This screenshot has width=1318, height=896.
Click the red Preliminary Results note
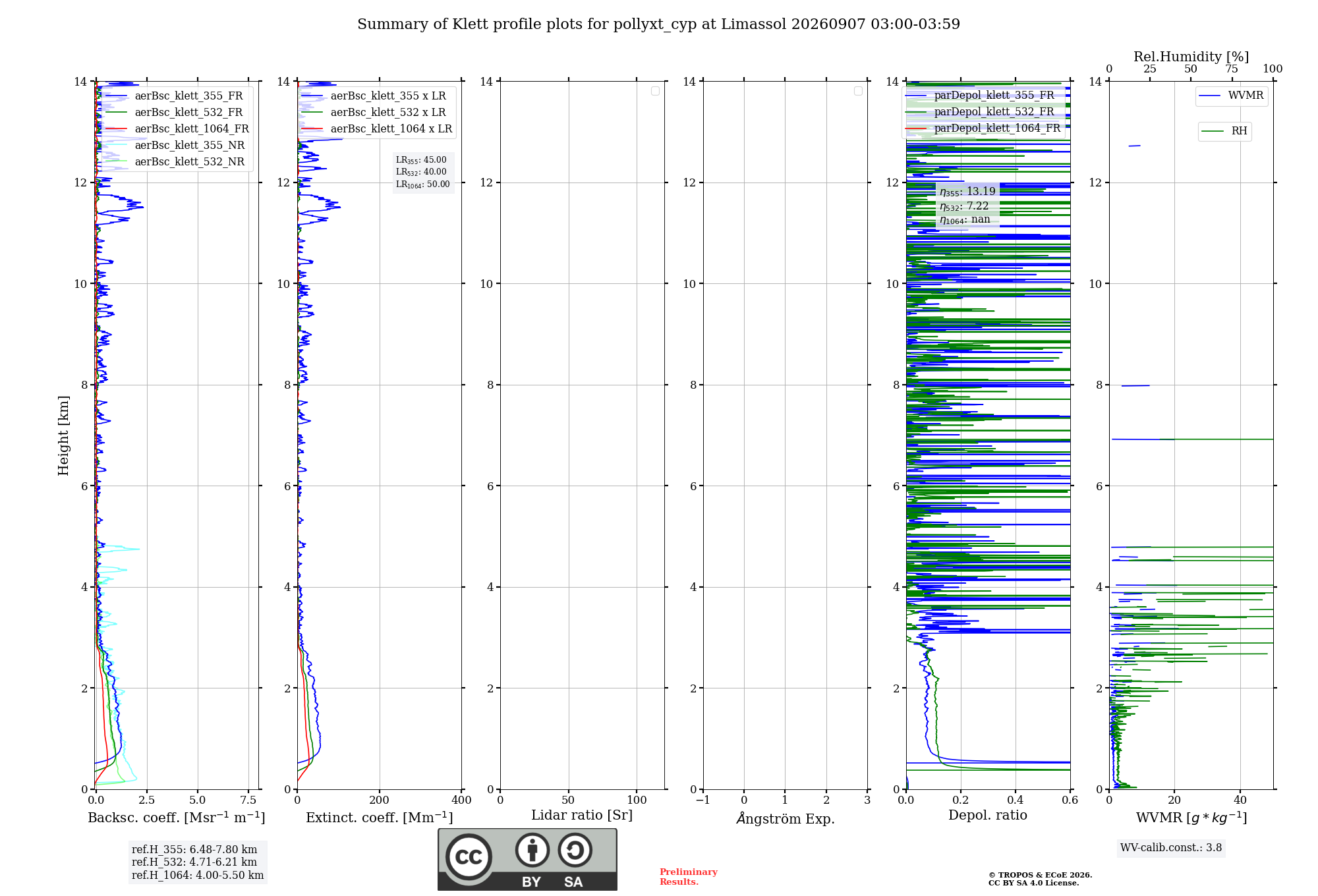point(689,877)
